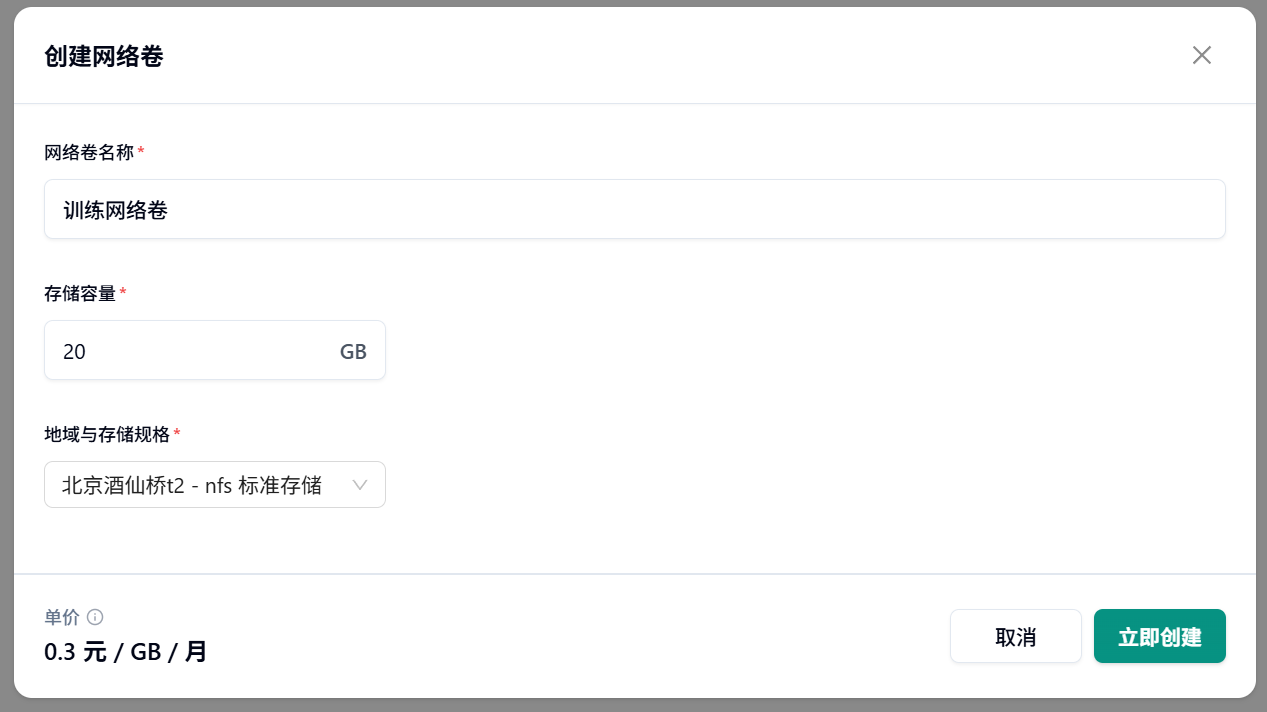Click the 单价 label text
This screenshot has height=712, width=1267.
tap(62, 617)
